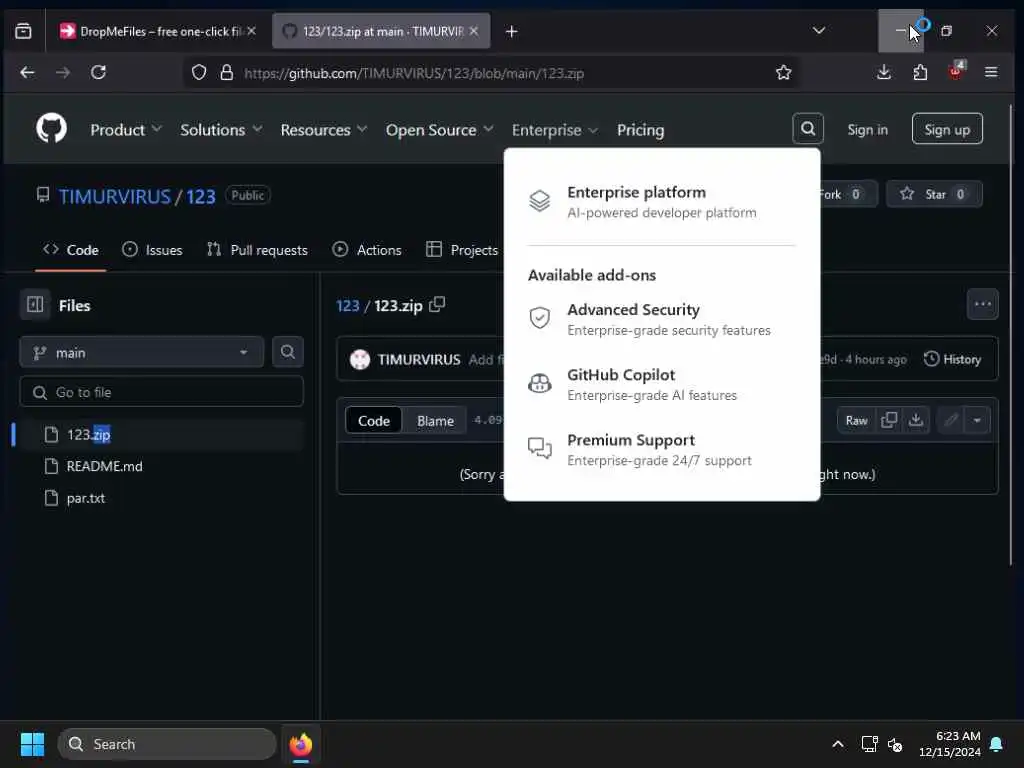The width and height of the screenshot is (1024, 768).
Task: Open the Windows Start menu
Action: click(x=32, y=744)
